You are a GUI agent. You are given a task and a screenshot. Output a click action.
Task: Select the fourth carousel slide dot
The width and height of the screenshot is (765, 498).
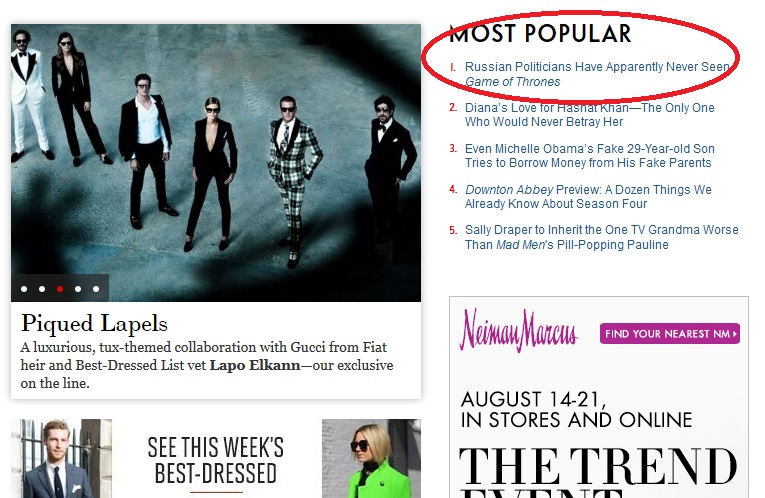pos(78,289)
